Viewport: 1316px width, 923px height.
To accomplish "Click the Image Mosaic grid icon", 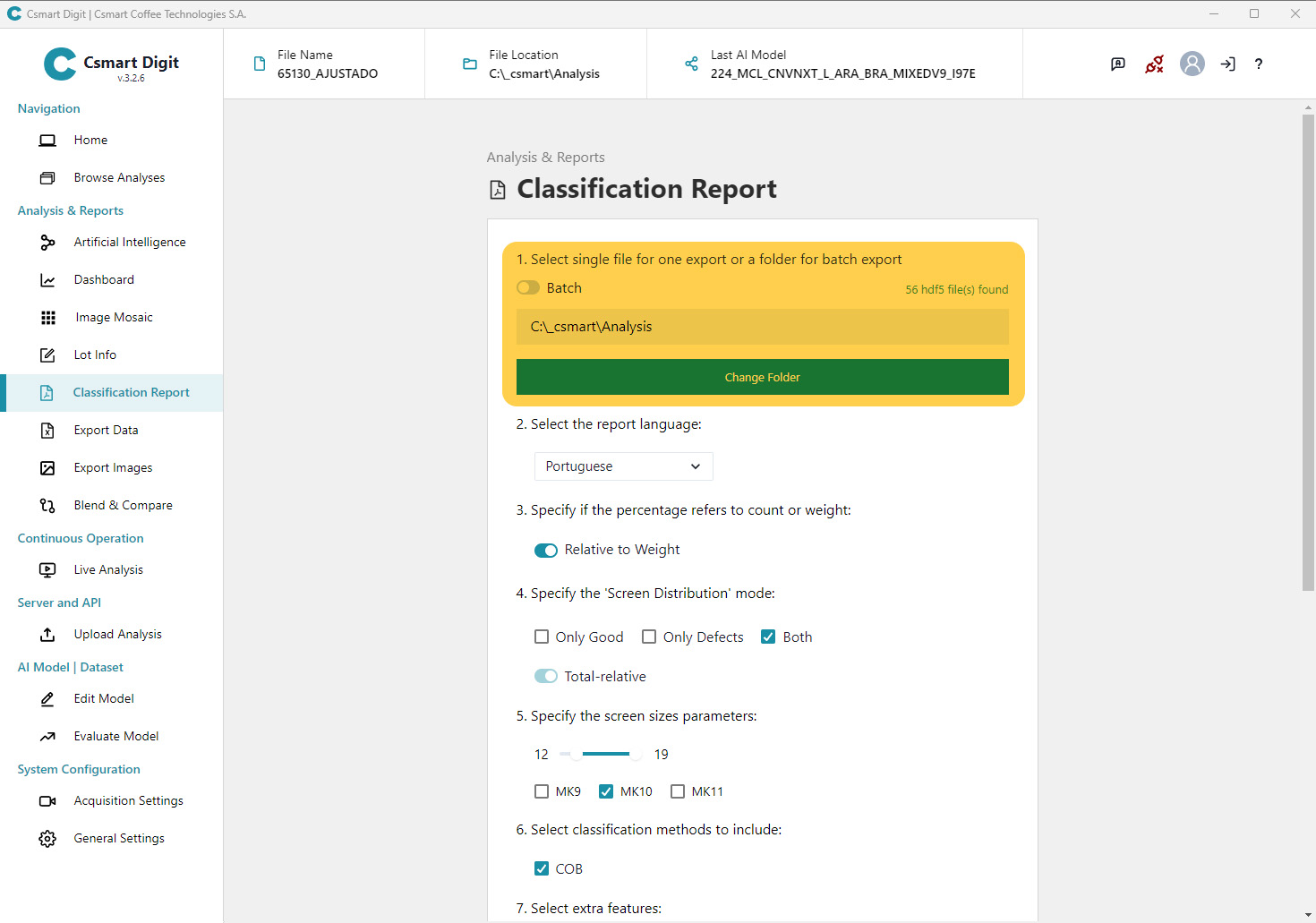I will click(48, 318).
